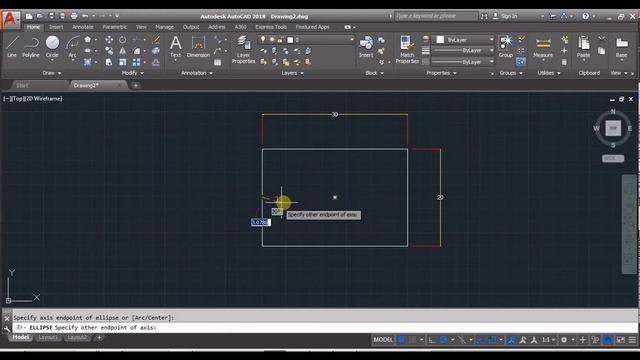This screenshot has width=640, height=360.
Task: Open the Manage ribbon tab
Action: pos(164,27)
